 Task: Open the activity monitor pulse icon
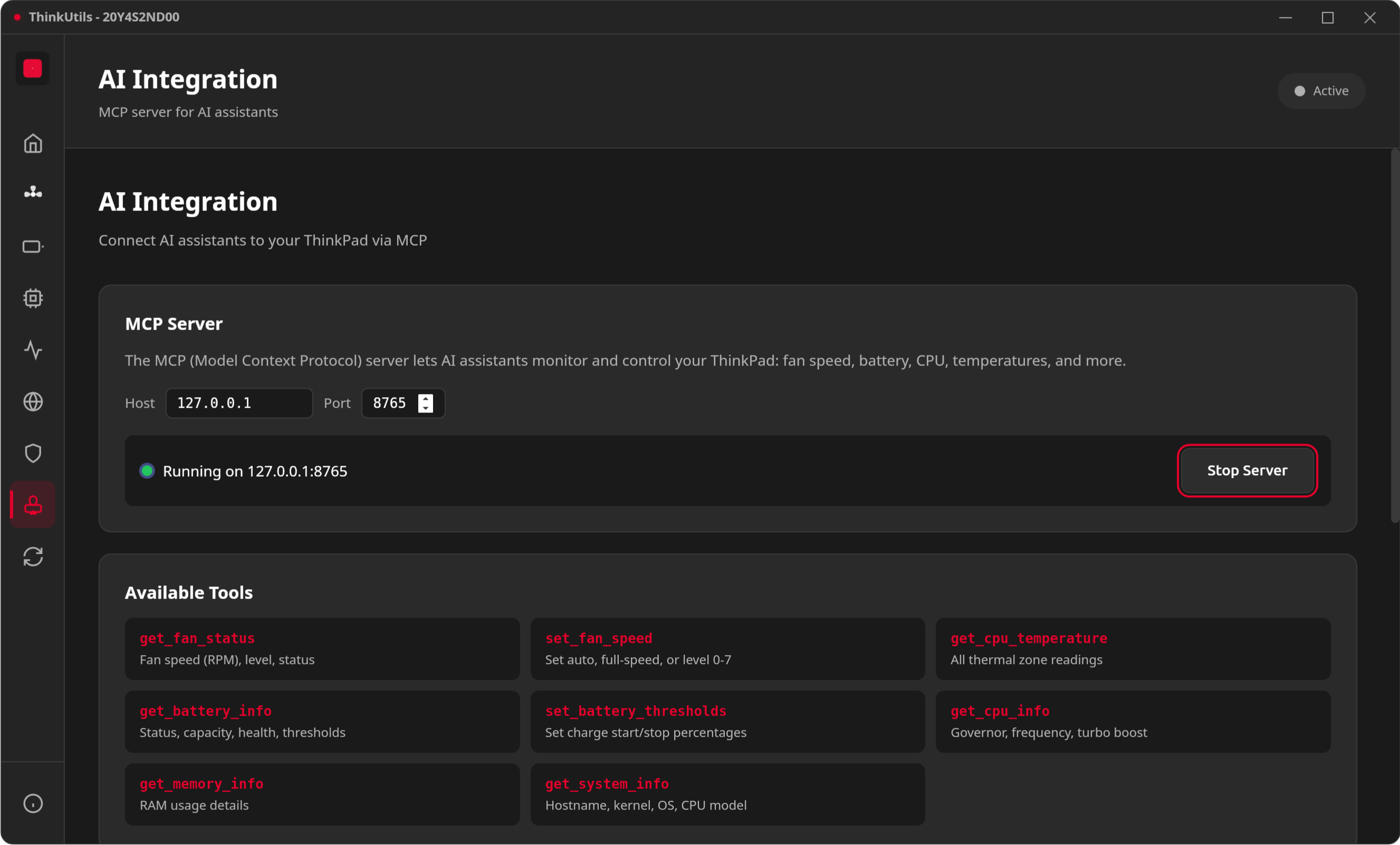[33, 350]
